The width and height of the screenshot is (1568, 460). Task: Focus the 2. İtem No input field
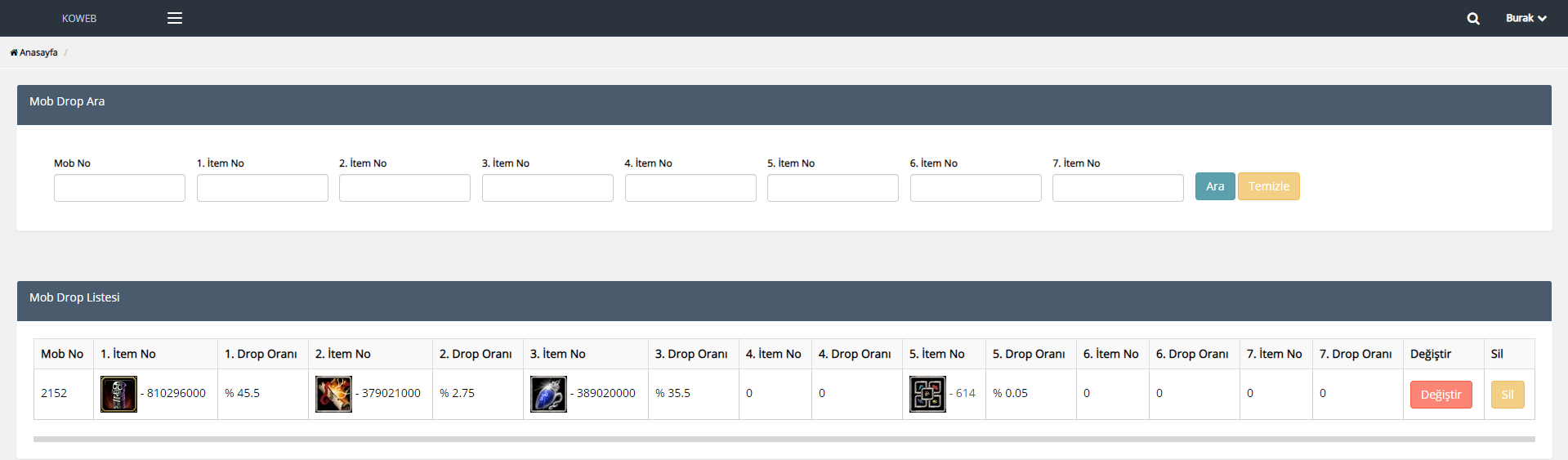coord(404,188)
